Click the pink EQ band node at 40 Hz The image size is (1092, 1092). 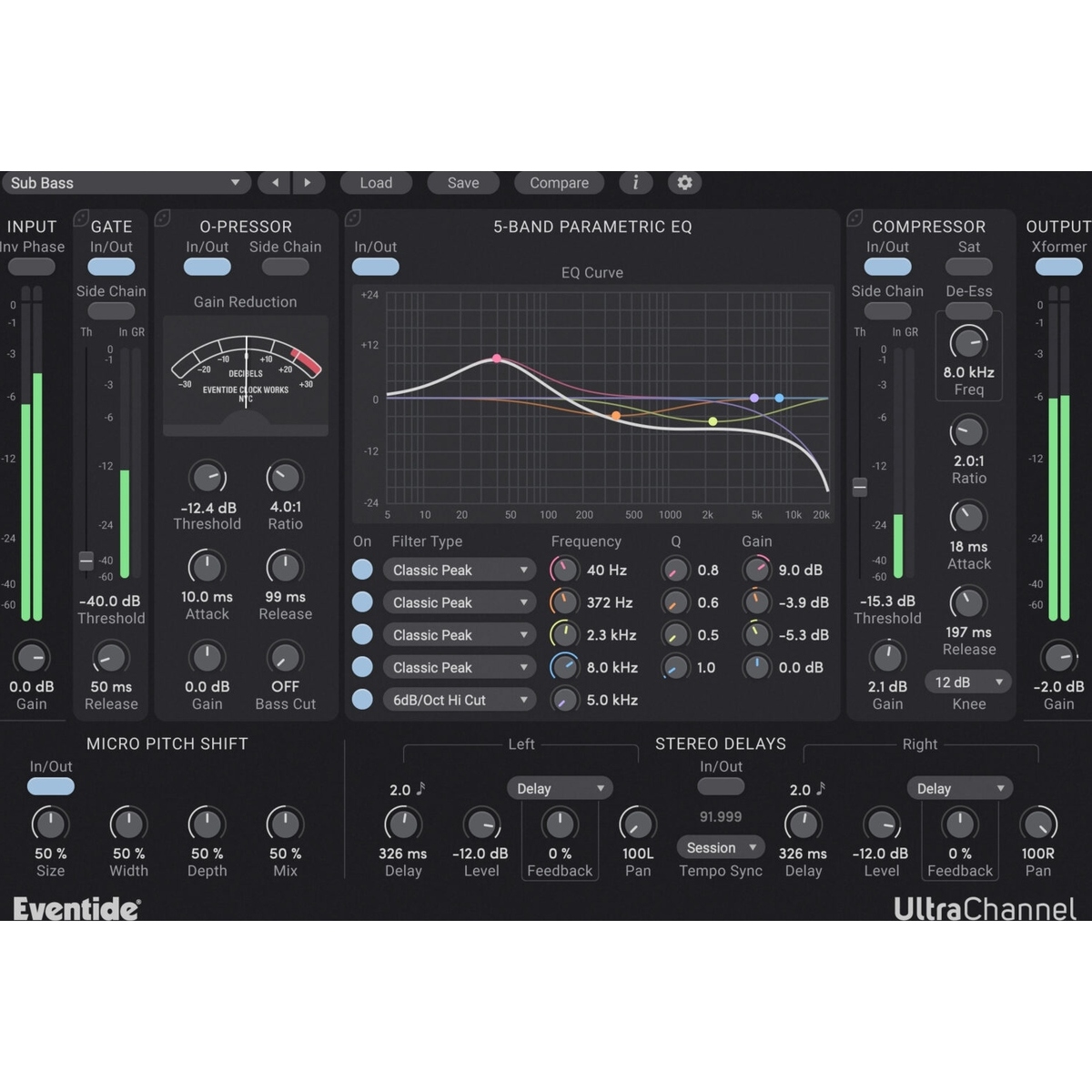tap(497, 359)
